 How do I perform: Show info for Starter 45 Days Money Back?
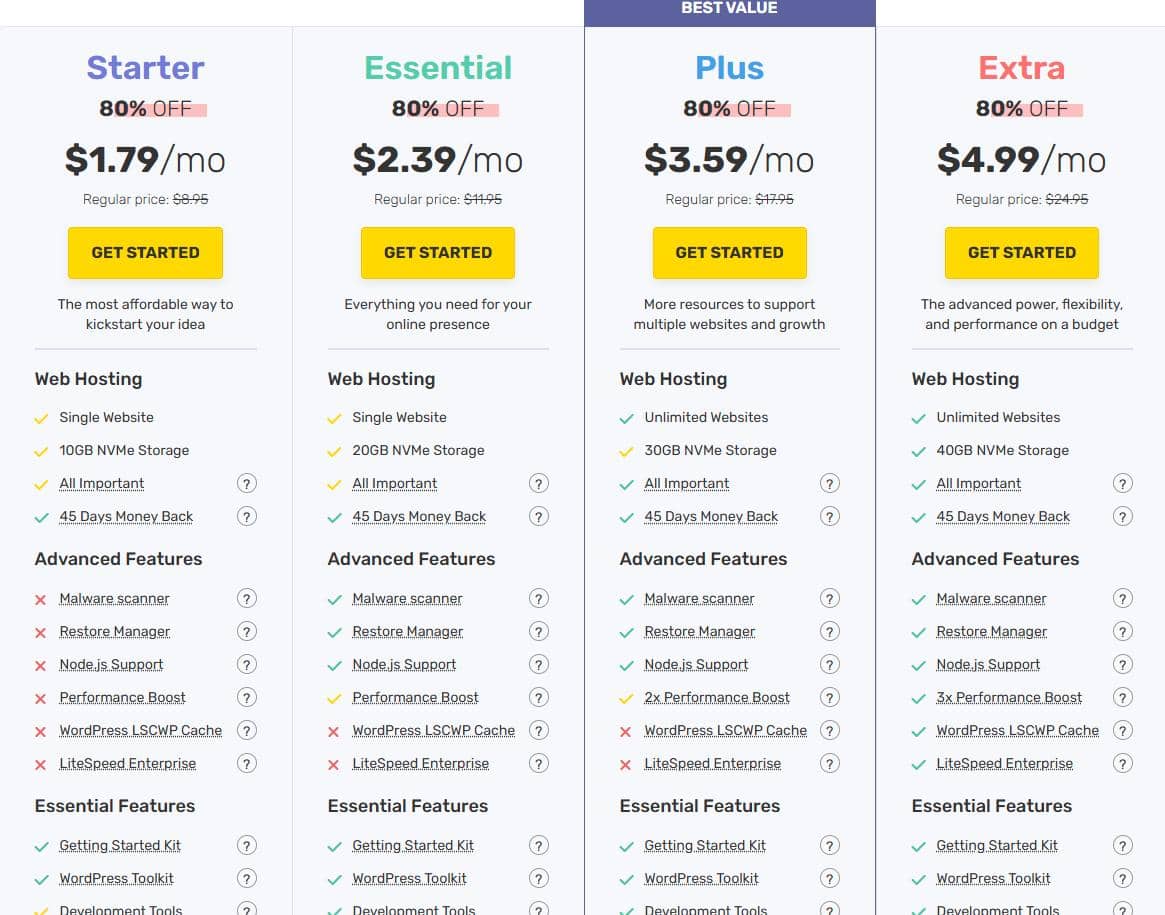point(247,517)
